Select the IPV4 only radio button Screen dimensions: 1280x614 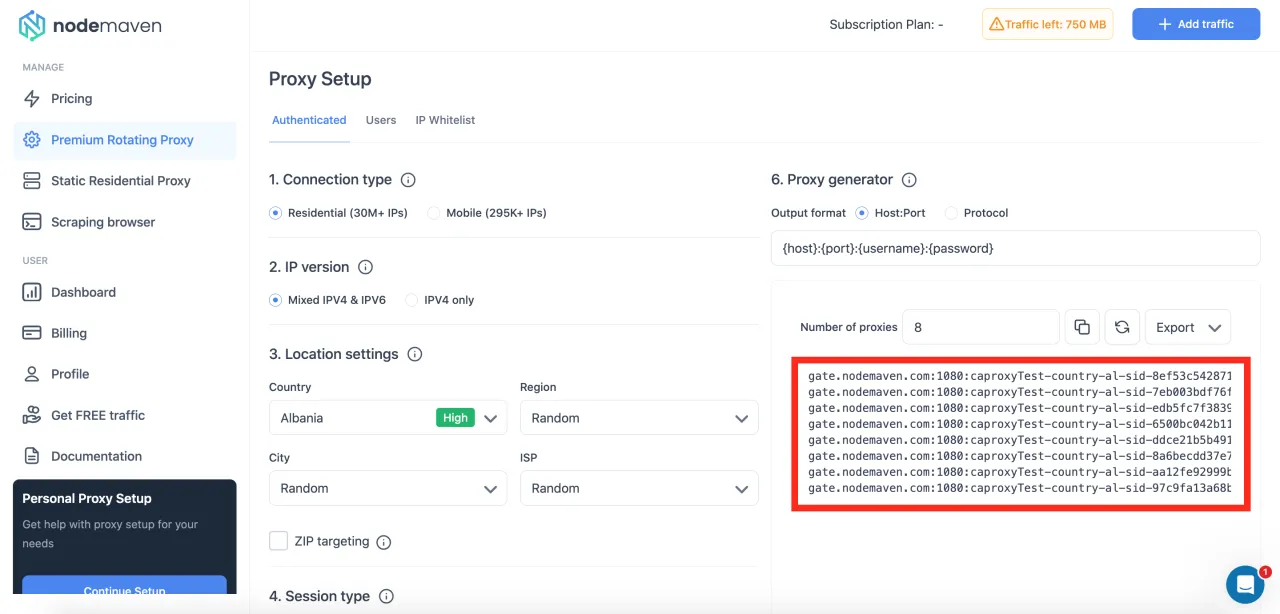pos(411,300)
